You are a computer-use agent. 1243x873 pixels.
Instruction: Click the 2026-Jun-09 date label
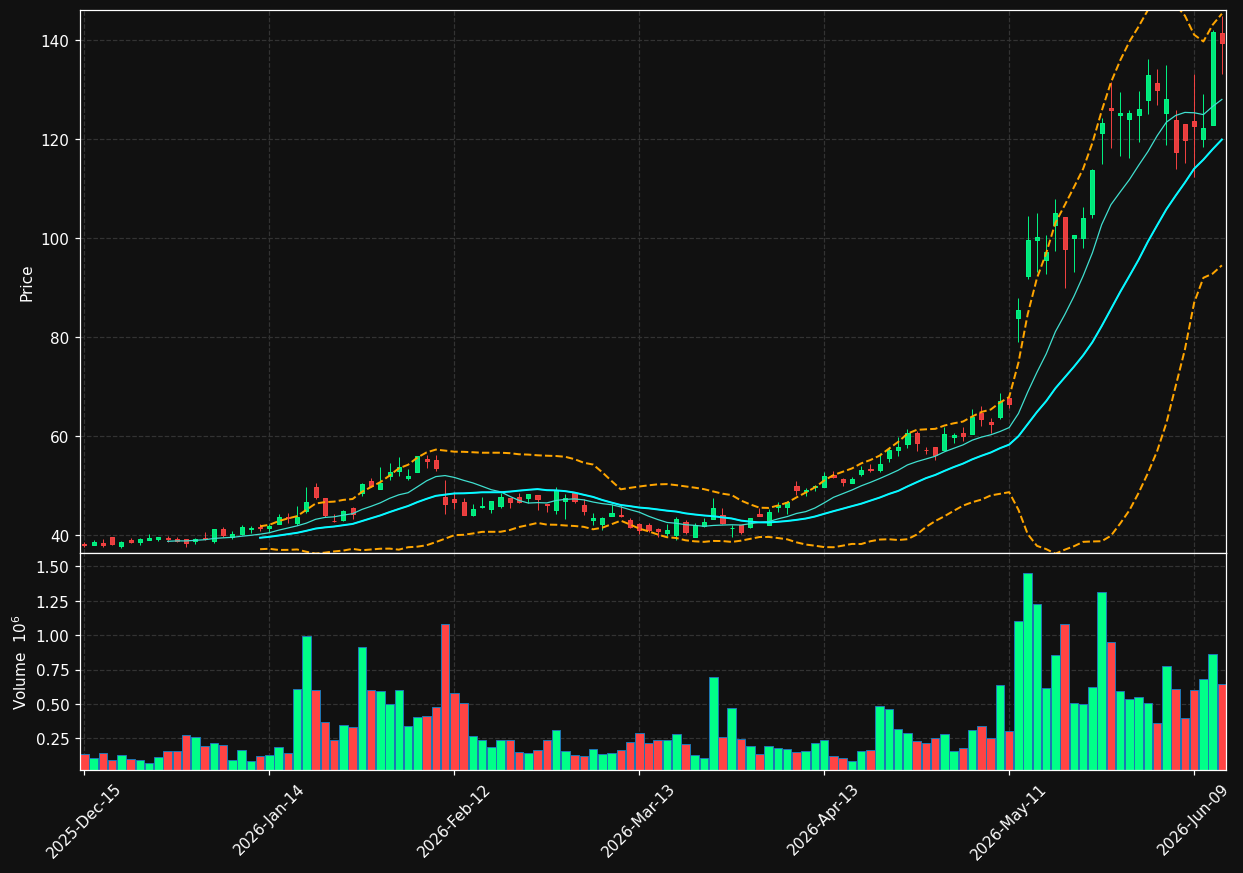coord(1193,822)
